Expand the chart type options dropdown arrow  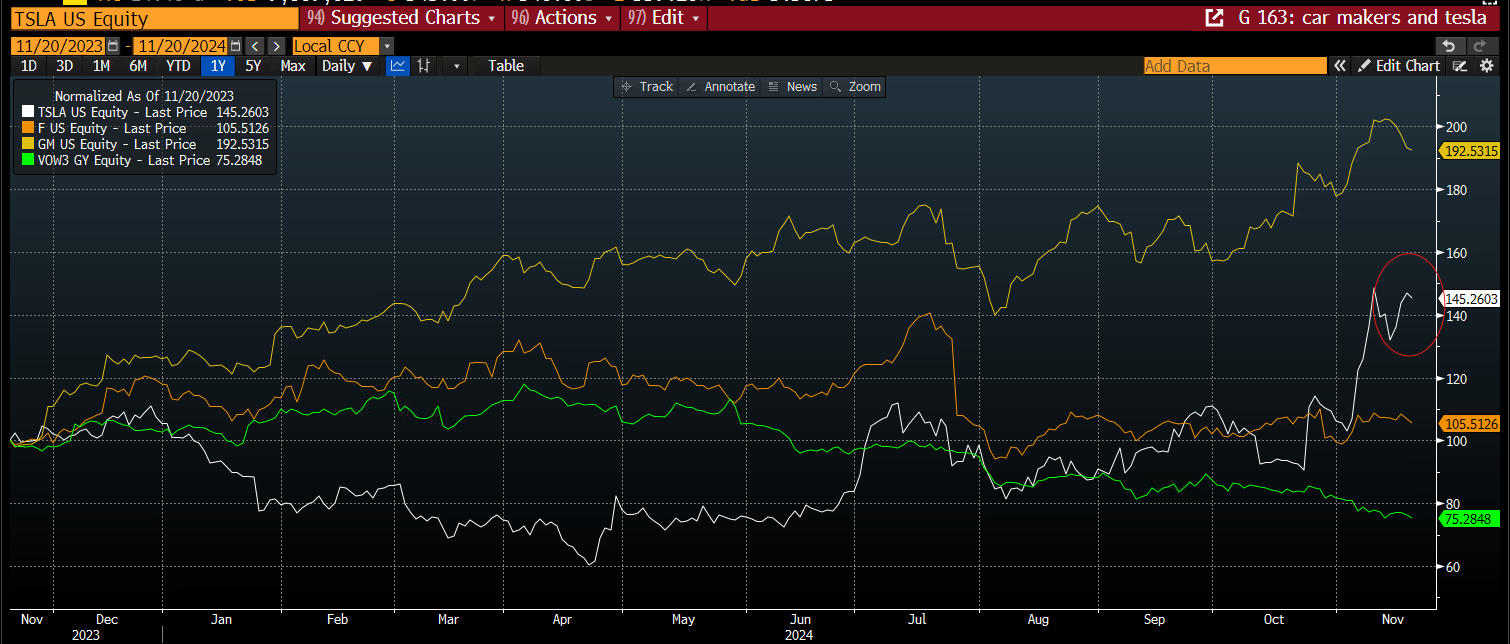click(456, 66)
